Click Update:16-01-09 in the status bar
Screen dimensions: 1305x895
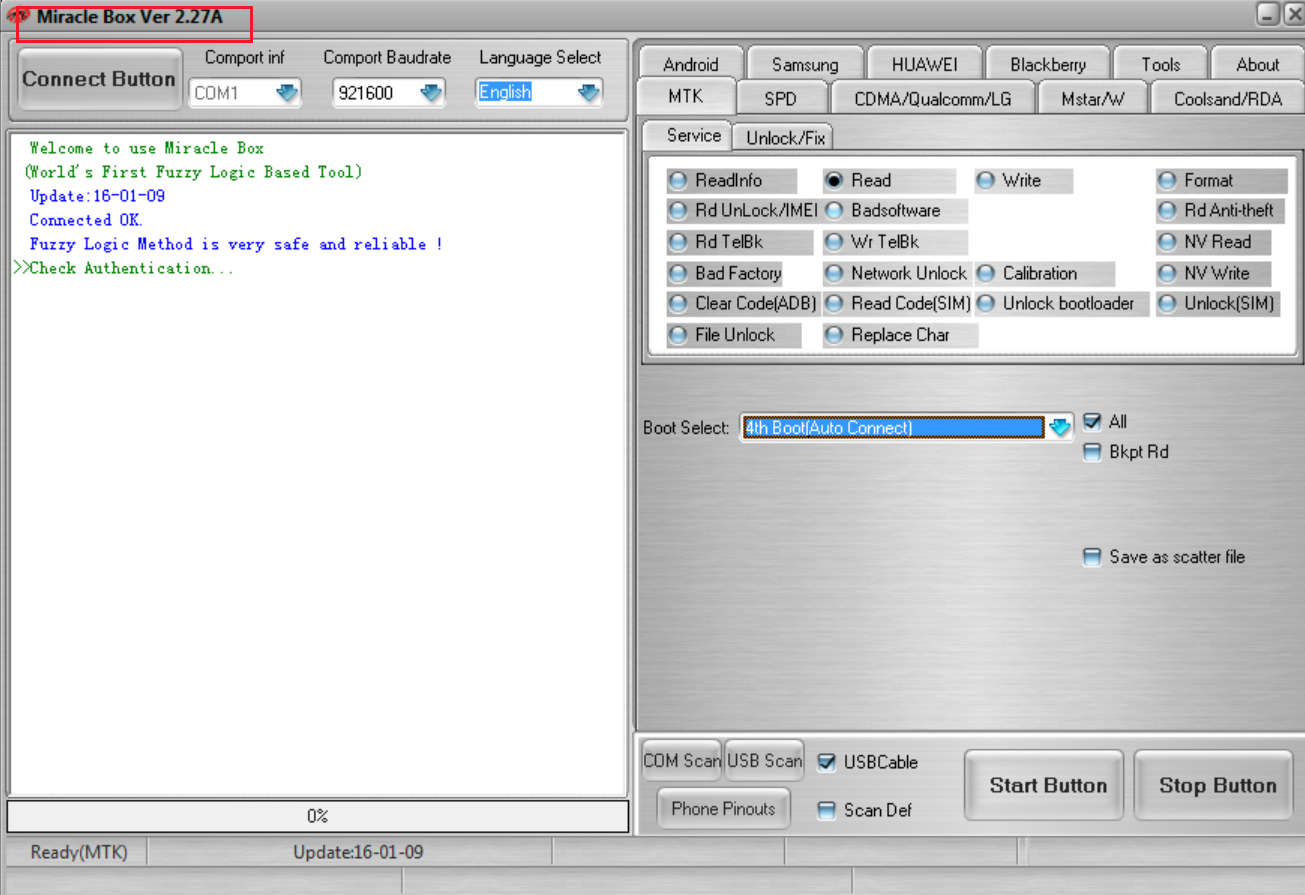[x=358, y=853]
